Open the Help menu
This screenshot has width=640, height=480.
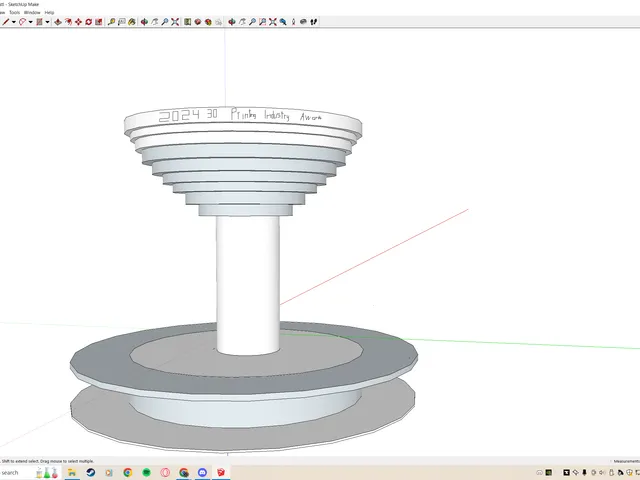(x=49, y=13)
